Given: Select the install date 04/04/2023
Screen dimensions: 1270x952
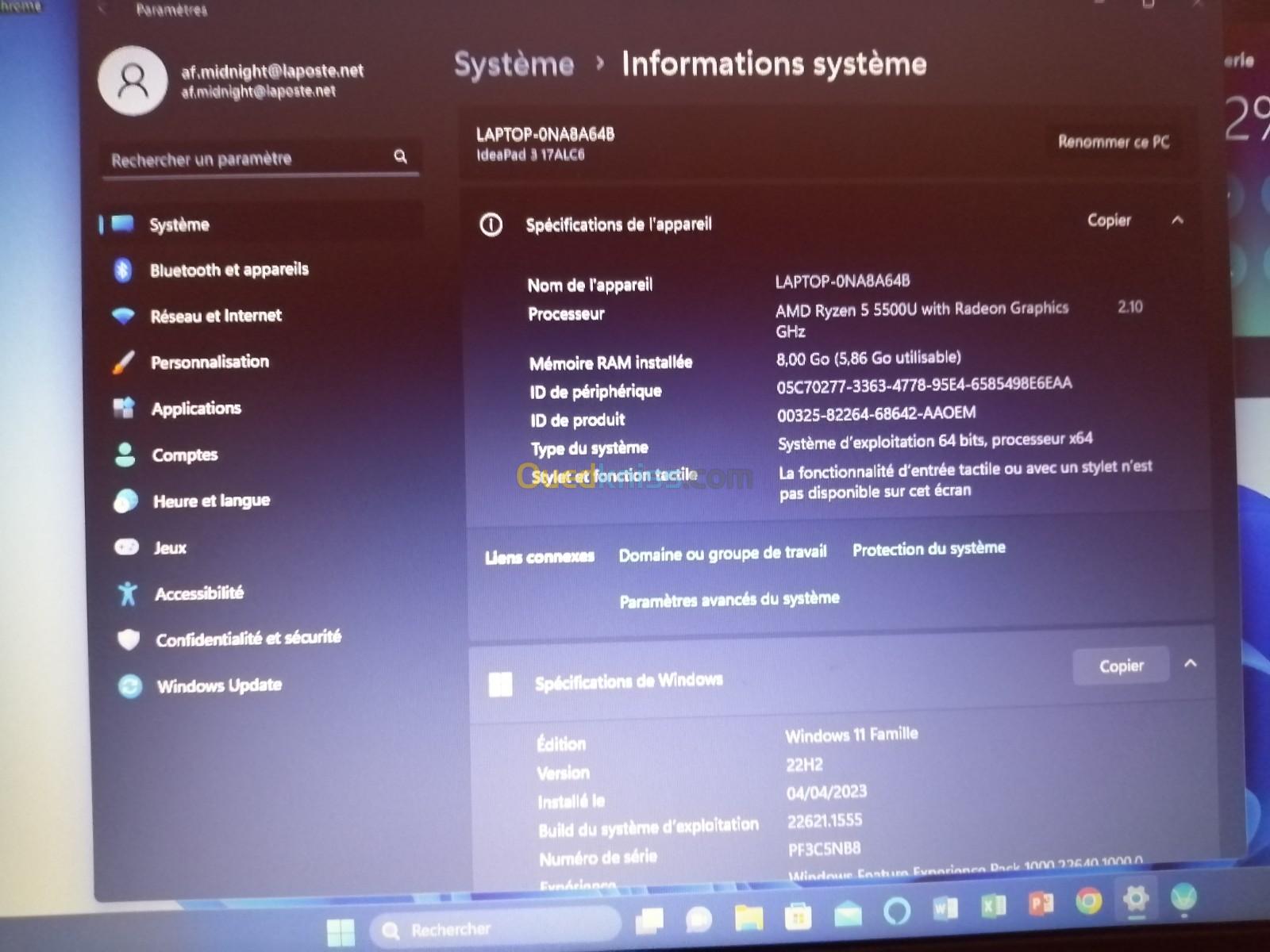Looking at the screenshot, I should pyautogui.click(x=826, y=793).
